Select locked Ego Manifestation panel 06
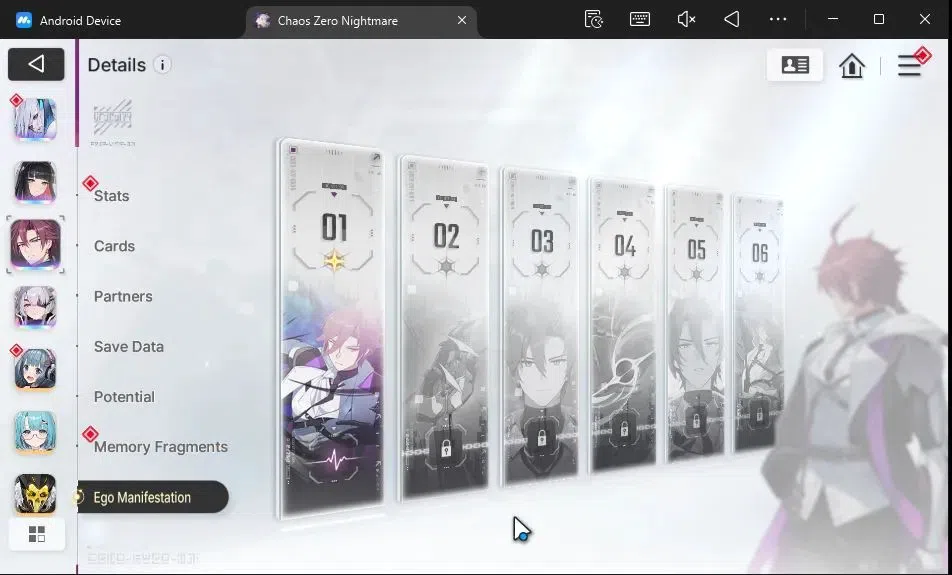Image resolution: width=952 pixels, height=575 pixels. coord(758,323)
